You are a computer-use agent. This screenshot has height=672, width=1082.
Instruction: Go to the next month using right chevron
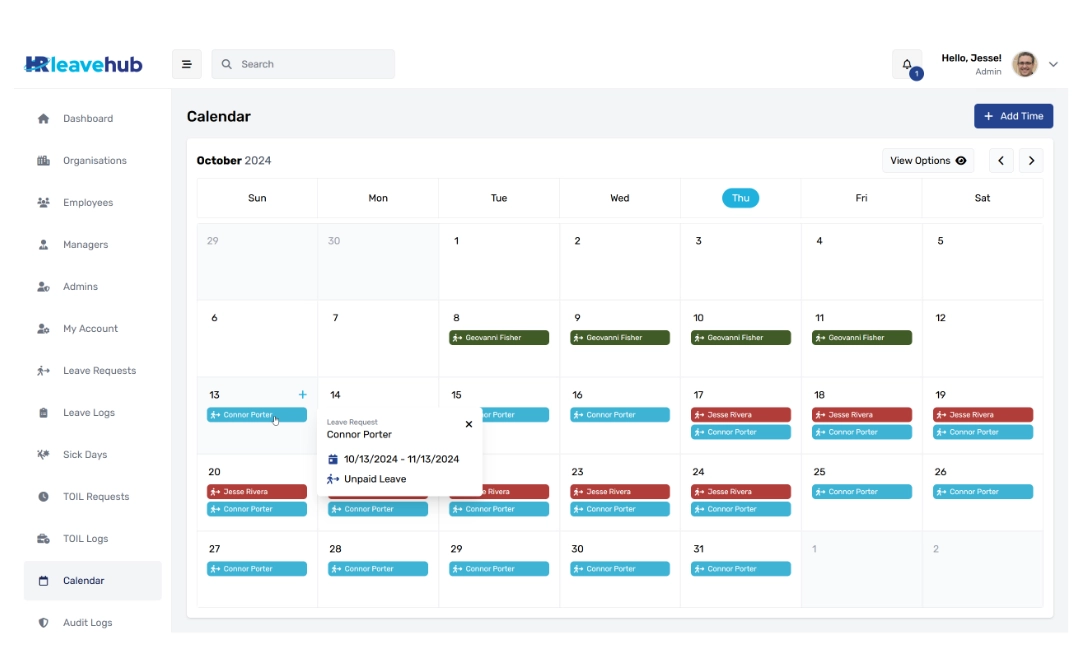point(1031,161)
